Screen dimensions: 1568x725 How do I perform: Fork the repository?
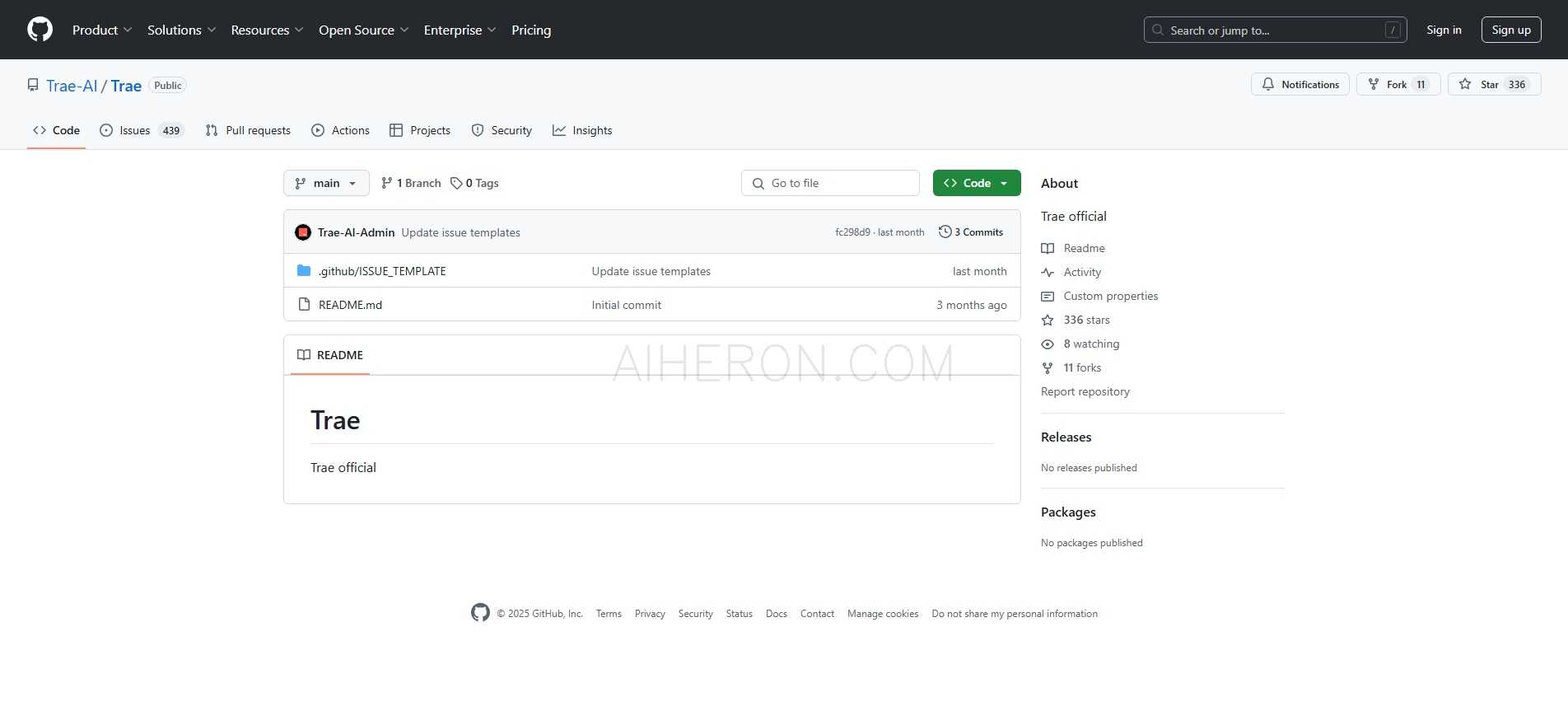tap(1398, 84)
